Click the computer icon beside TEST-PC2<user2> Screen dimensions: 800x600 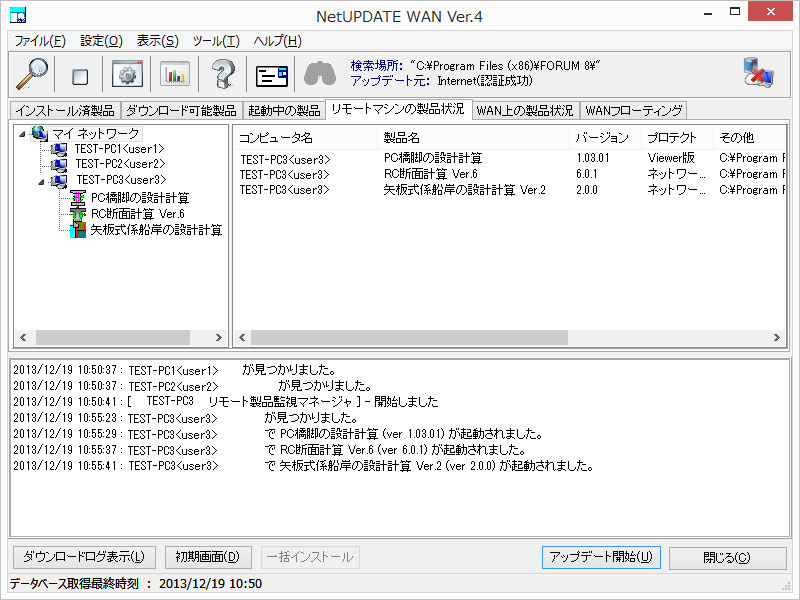click(59, 164)
